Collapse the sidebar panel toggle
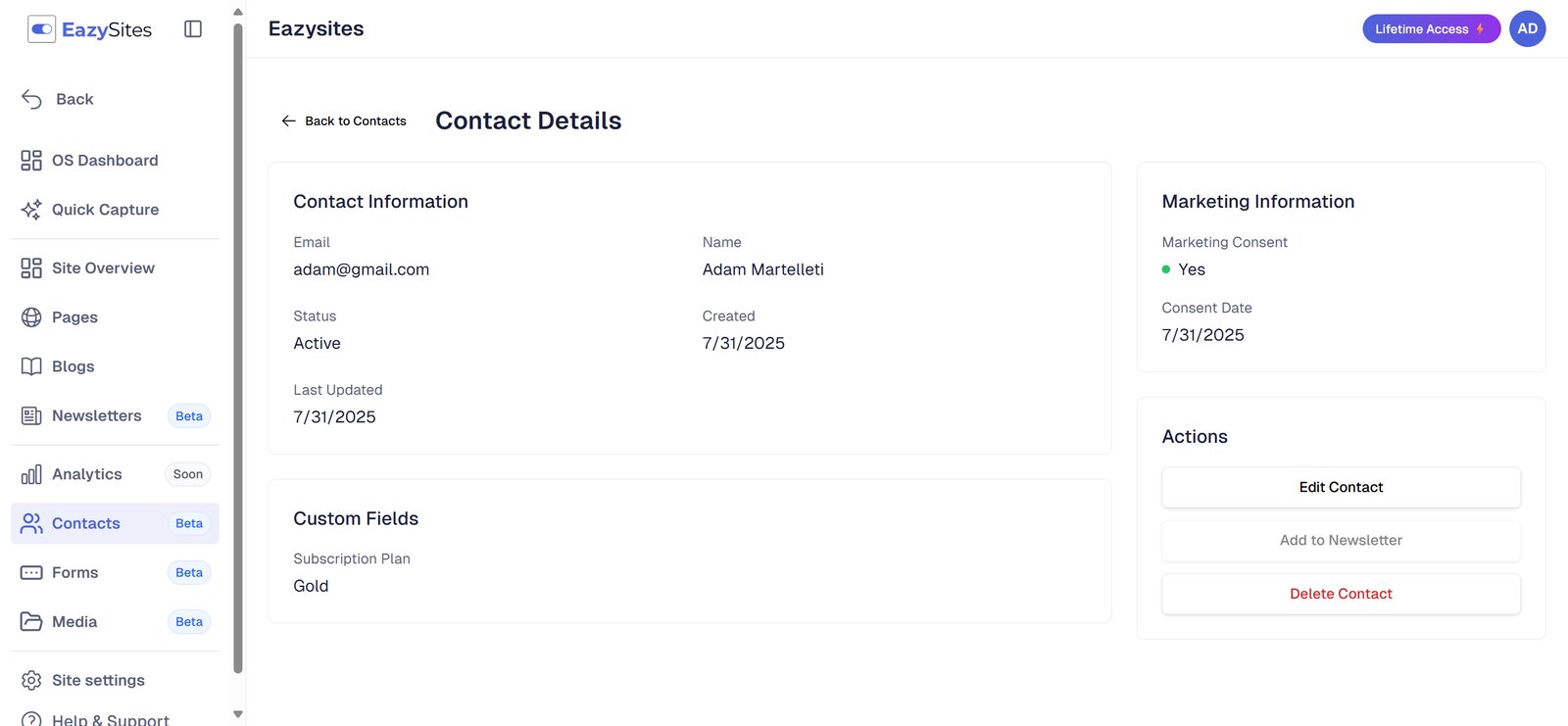 coord(193,29)
